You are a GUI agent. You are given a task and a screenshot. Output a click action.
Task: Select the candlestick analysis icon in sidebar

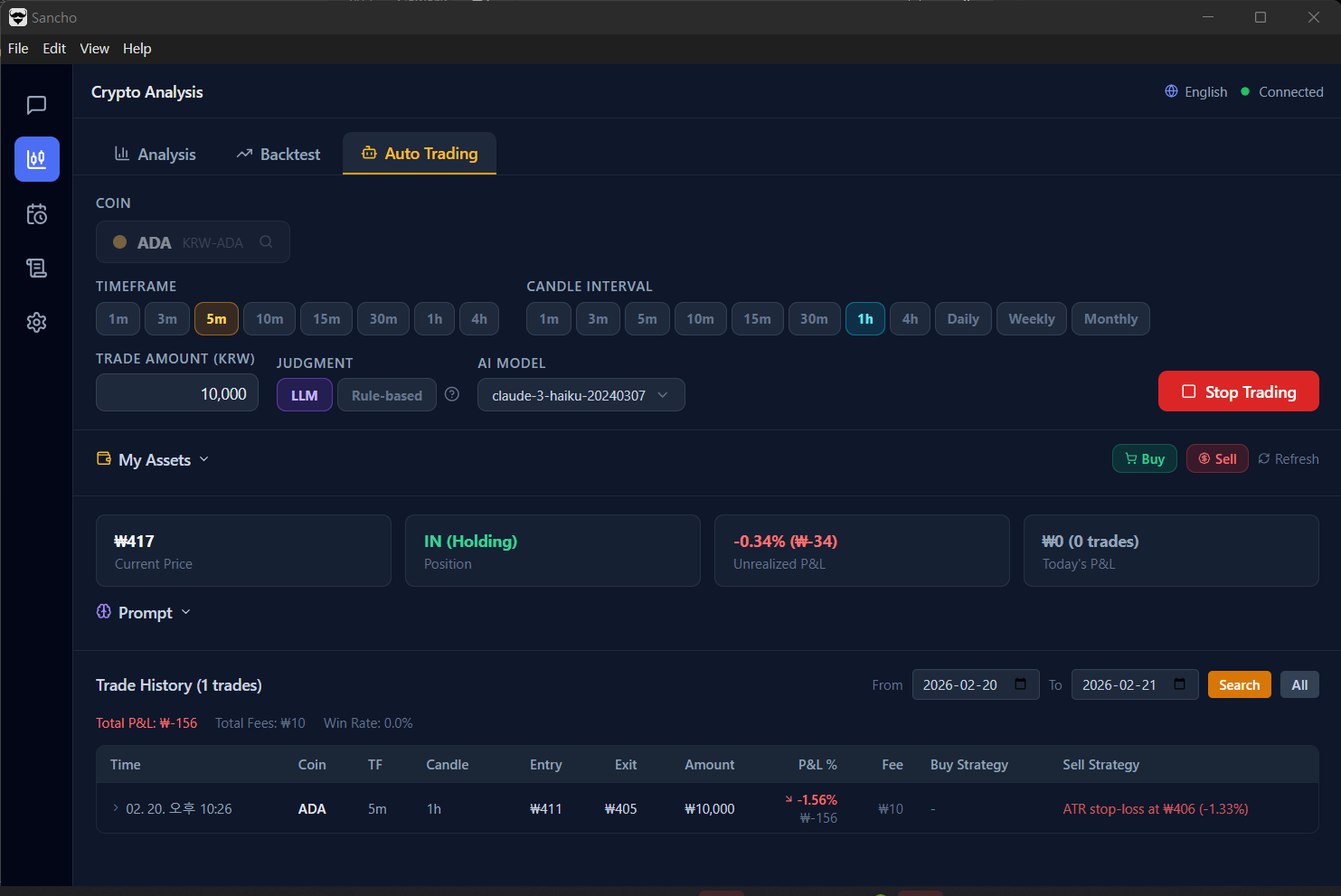pyautogui.click(x=36, y=159)
